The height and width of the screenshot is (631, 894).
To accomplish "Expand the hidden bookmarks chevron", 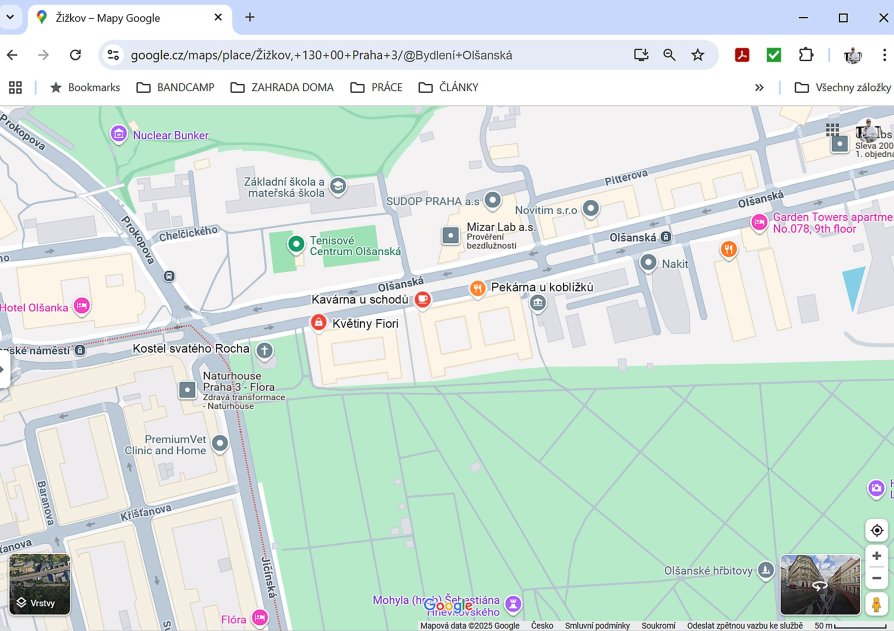I will tap(759, 87).
